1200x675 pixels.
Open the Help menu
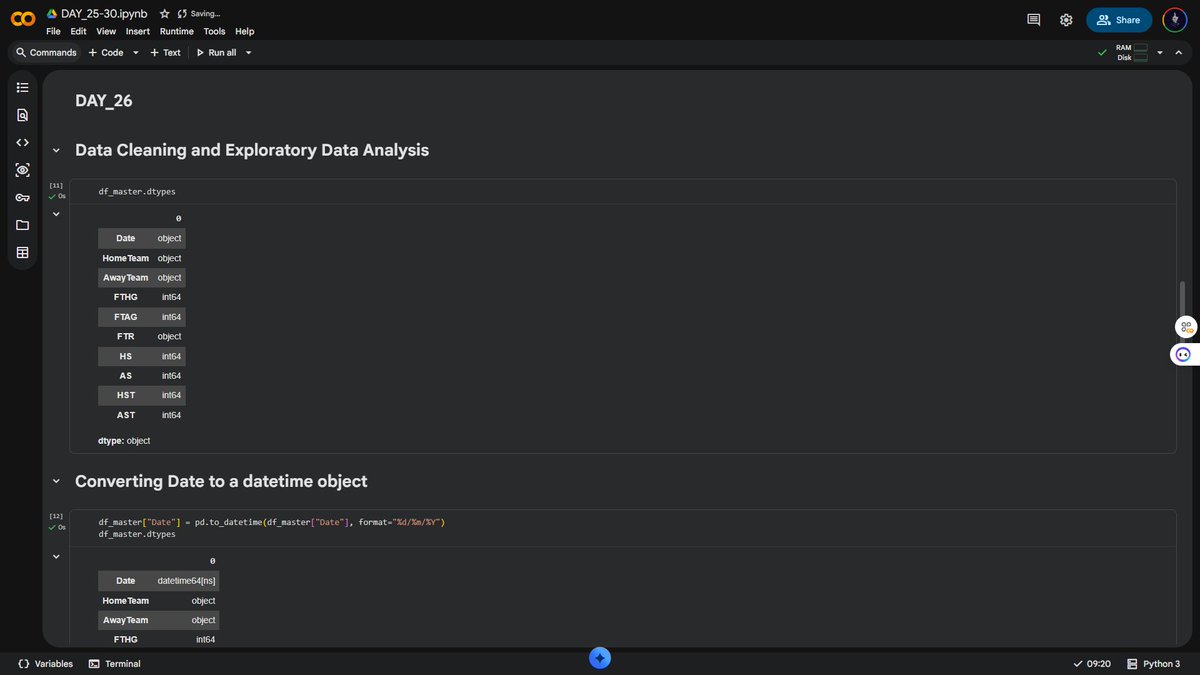coord(244,31)
